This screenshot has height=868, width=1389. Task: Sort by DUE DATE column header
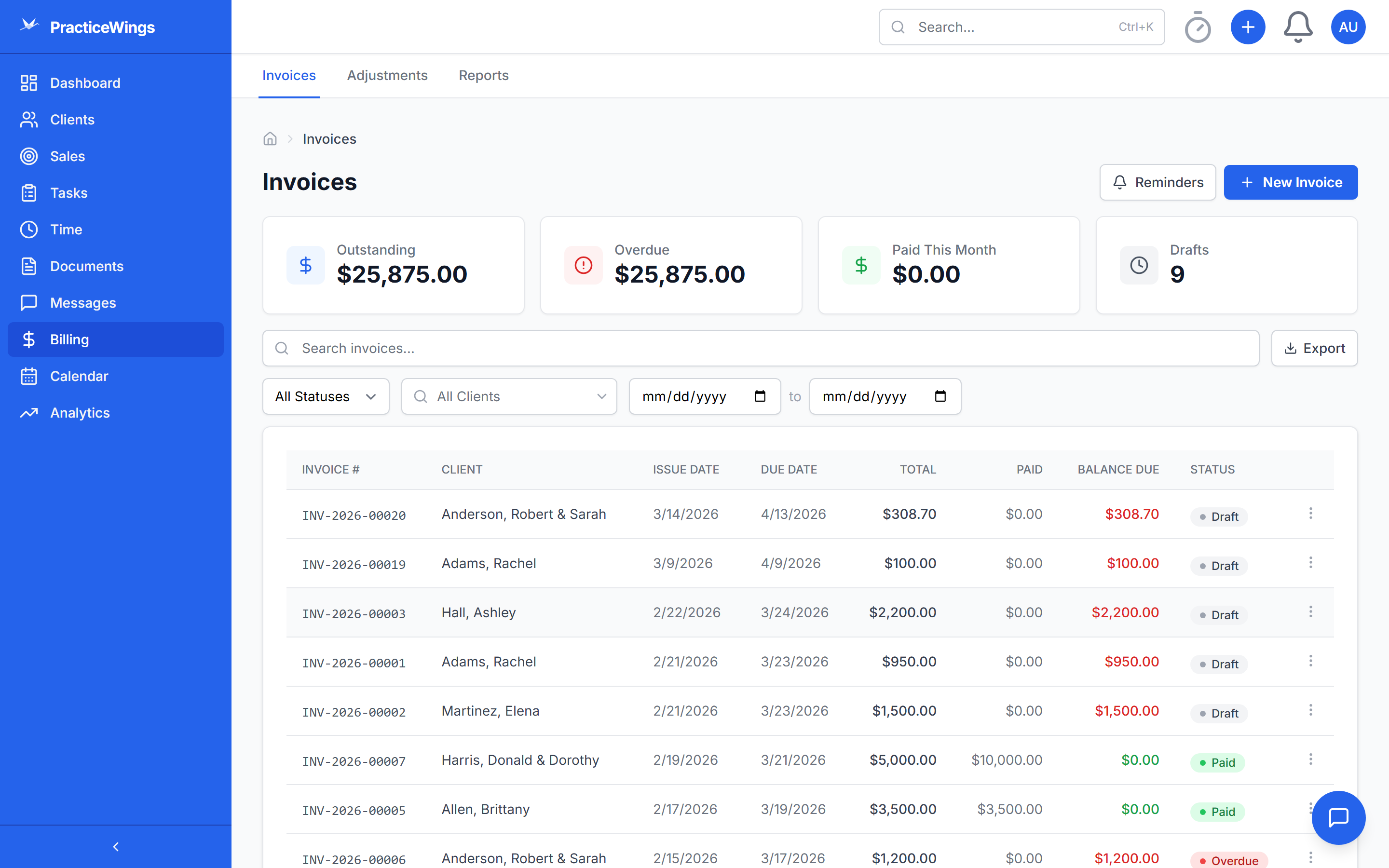point(789,470)
